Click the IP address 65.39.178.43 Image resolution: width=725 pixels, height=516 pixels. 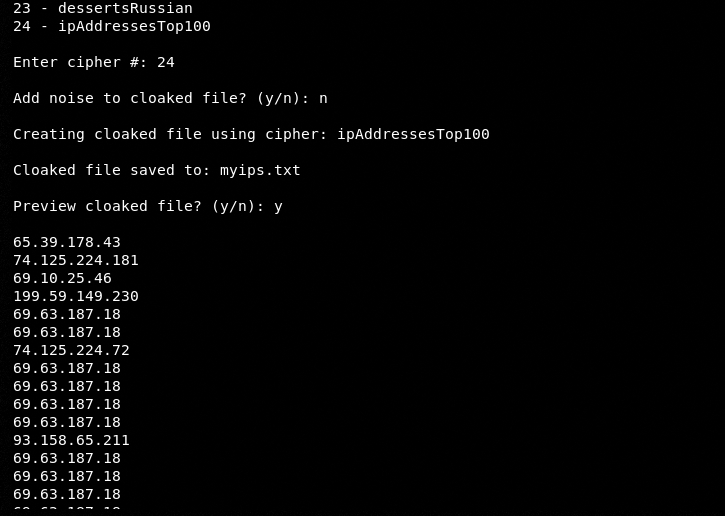coord(66,242)
